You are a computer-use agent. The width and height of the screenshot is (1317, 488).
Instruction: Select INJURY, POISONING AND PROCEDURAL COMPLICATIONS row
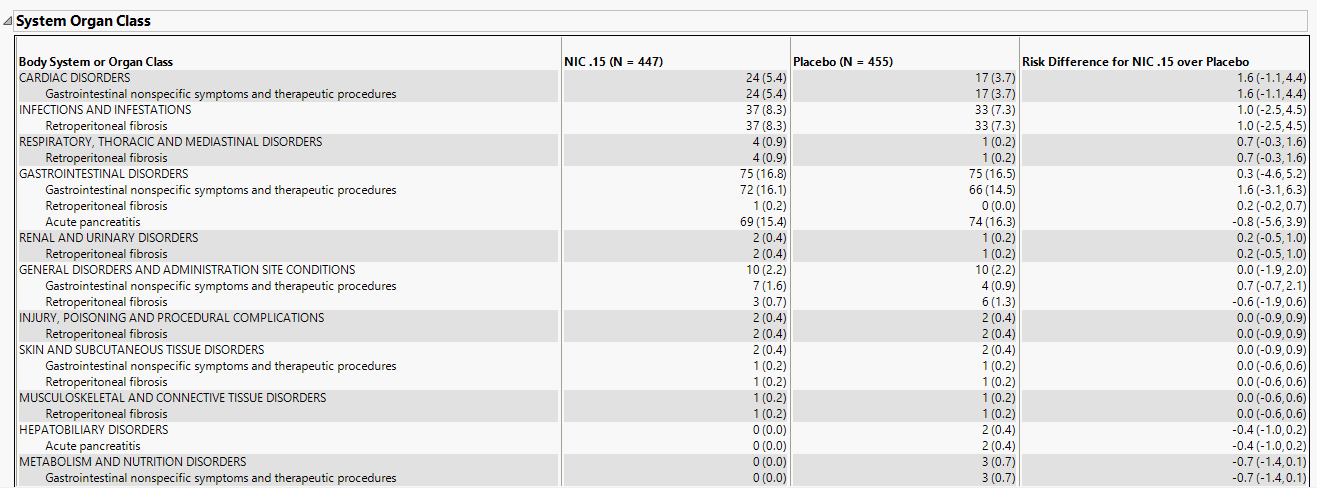tap(171, 318)
